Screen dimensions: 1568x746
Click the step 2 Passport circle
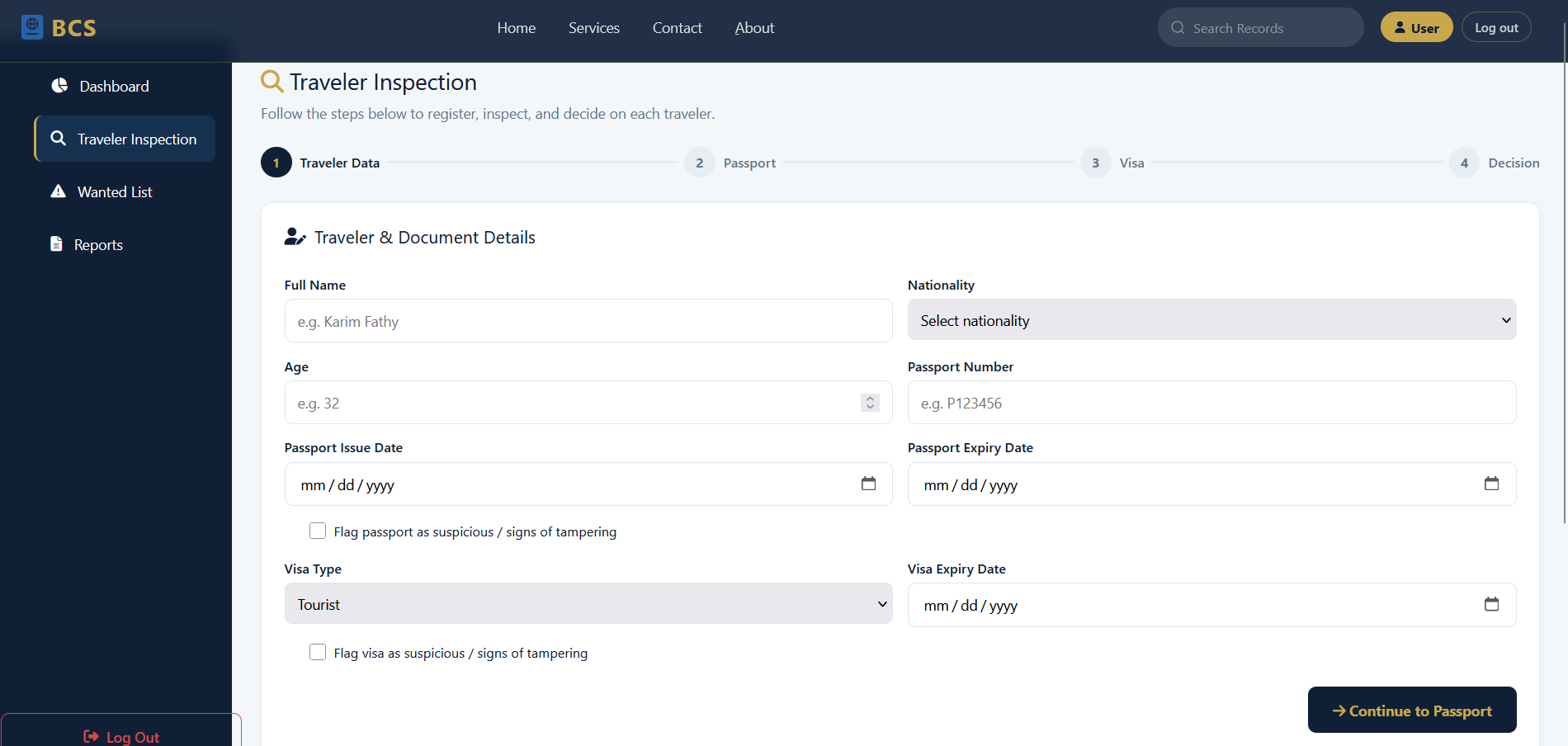point(700,163)
